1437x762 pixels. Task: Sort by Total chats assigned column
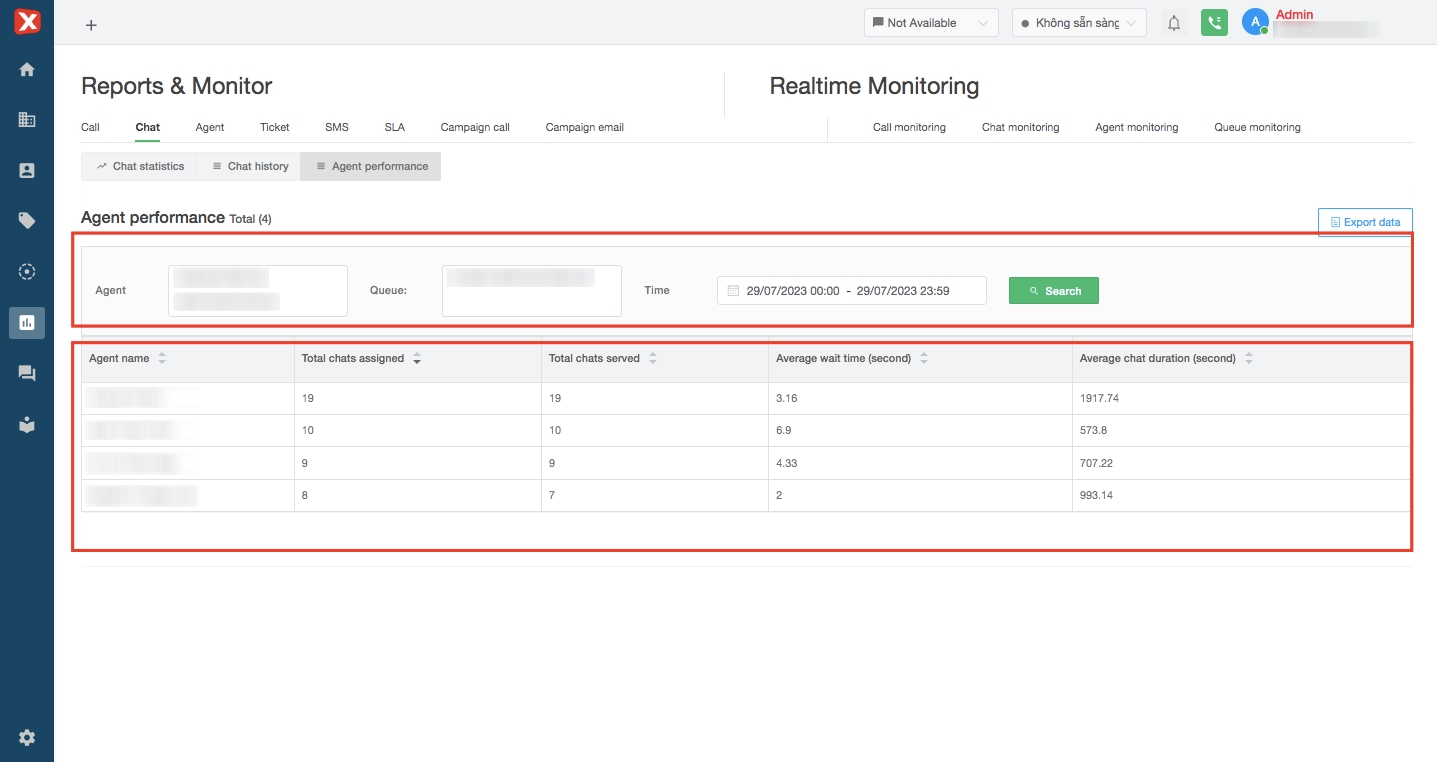(417, 358)
